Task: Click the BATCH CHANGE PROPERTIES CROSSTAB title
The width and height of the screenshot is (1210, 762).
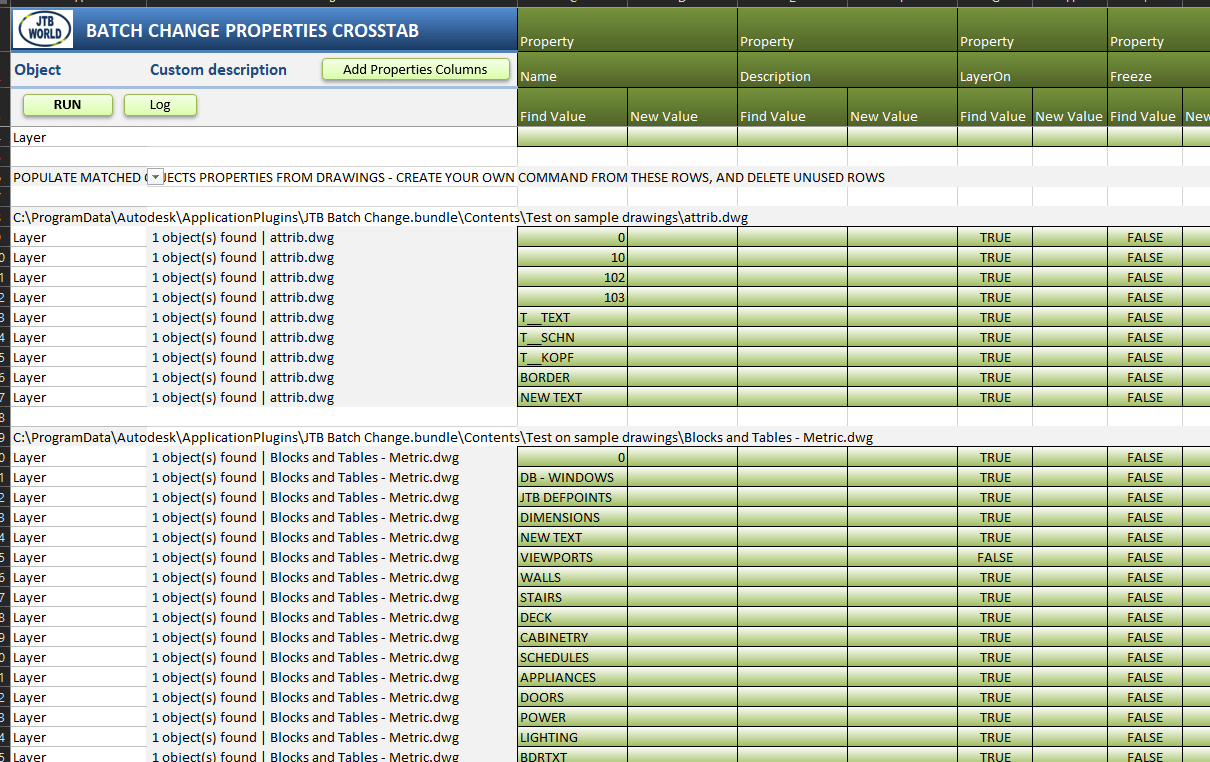Action: pos(252,30)
